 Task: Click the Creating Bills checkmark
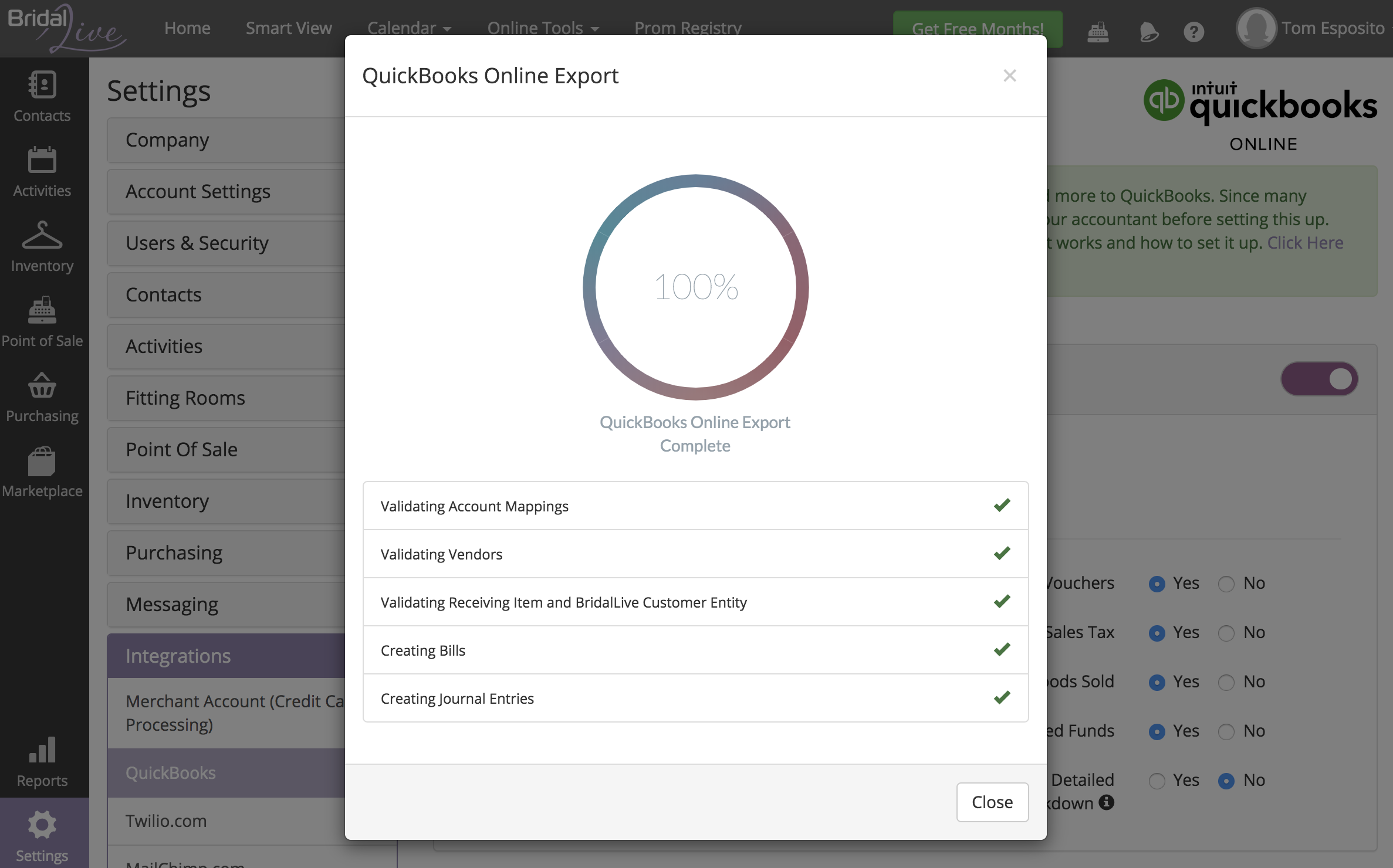coord(1002,649)
